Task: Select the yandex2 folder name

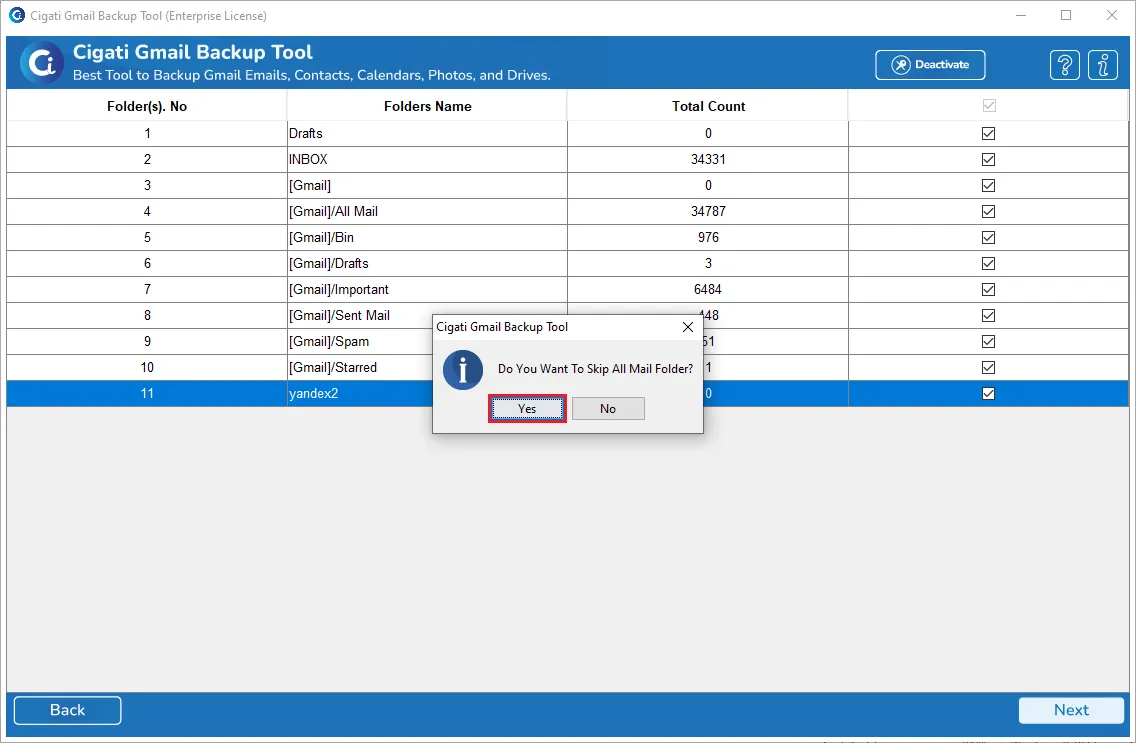Action: point(314,394)
